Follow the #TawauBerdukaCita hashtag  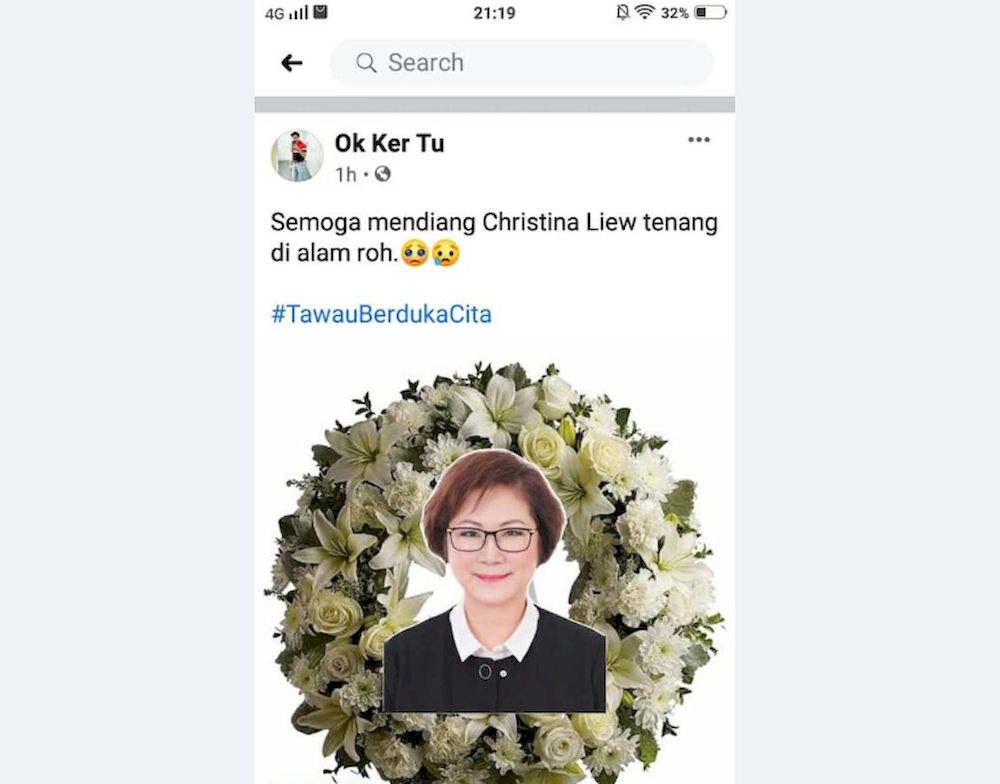381,314
